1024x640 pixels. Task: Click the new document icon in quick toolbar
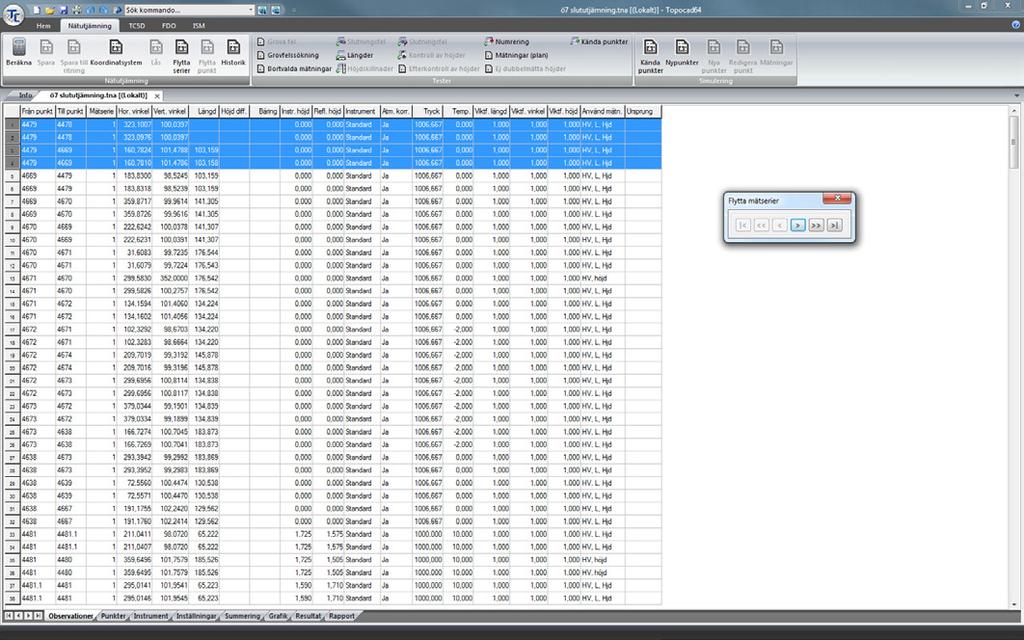[37, 10]
